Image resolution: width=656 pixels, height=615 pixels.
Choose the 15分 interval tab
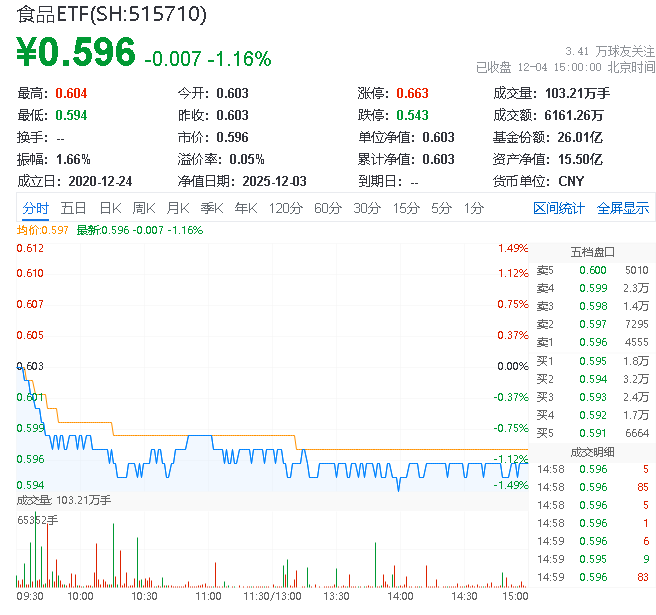point(405,208)
